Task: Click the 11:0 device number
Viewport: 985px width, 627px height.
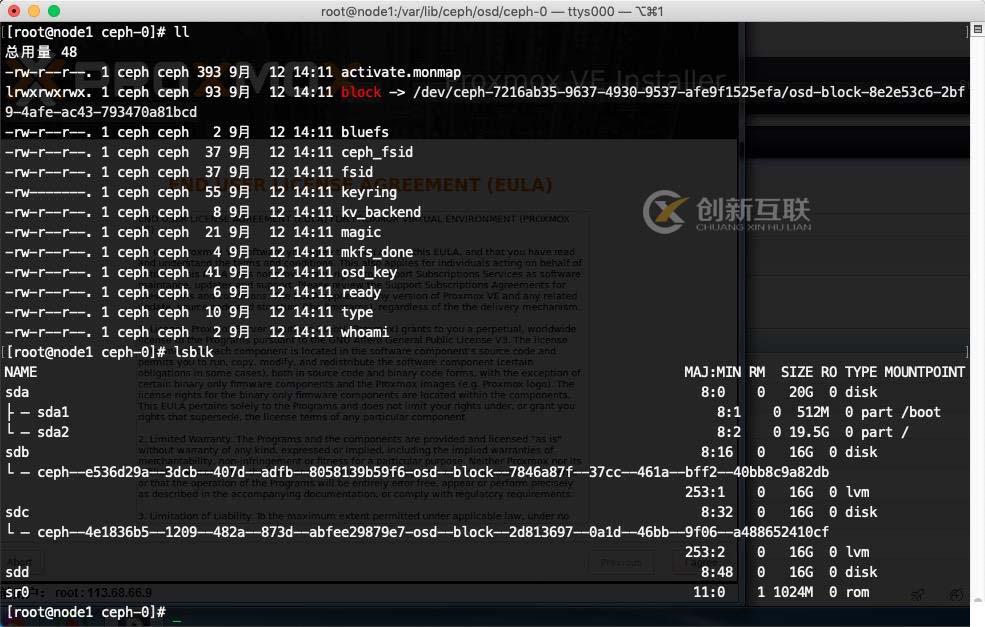Action: 709,592
